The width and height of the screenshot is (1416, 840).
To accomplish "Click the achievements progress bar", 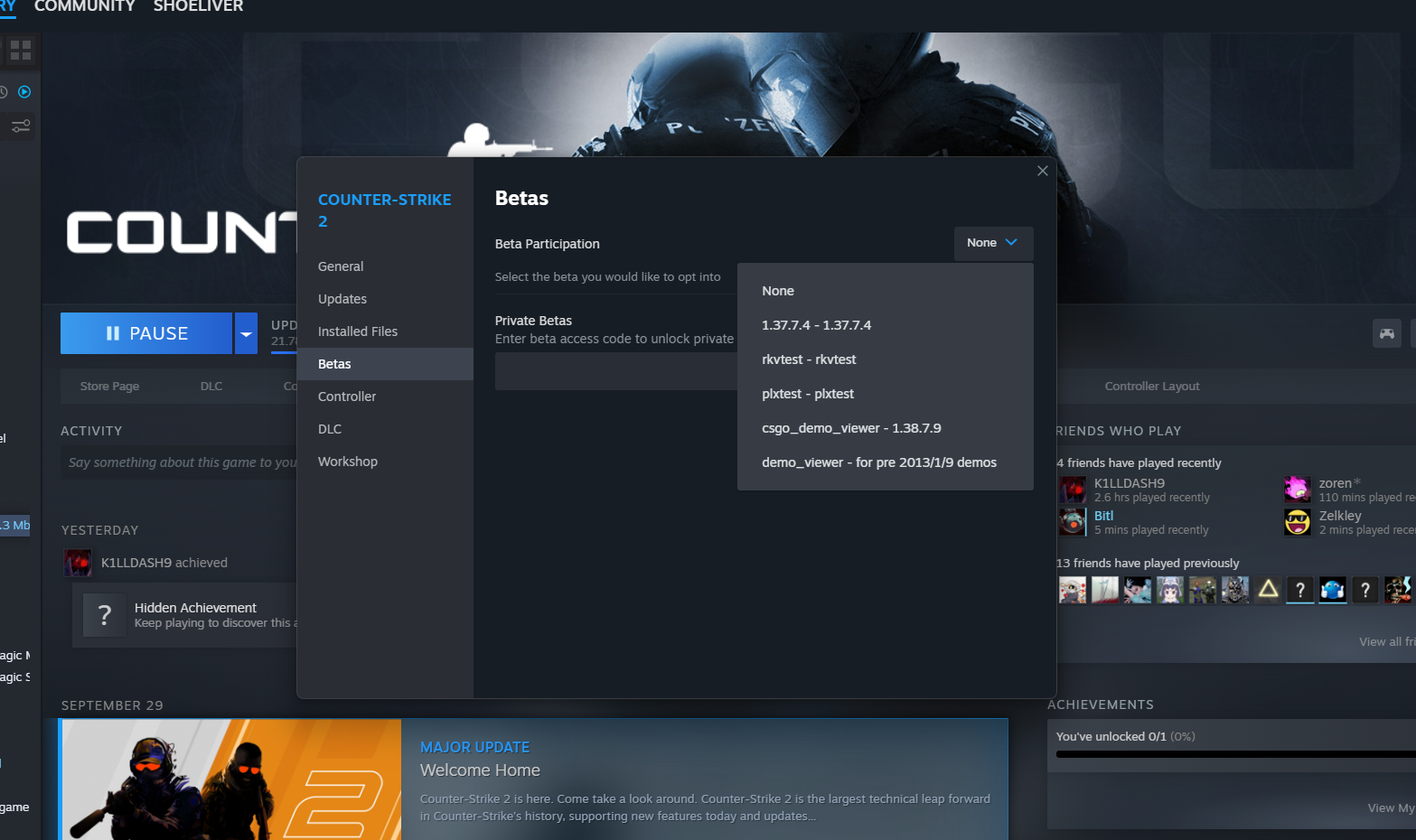I will [x=1235, y=754].
